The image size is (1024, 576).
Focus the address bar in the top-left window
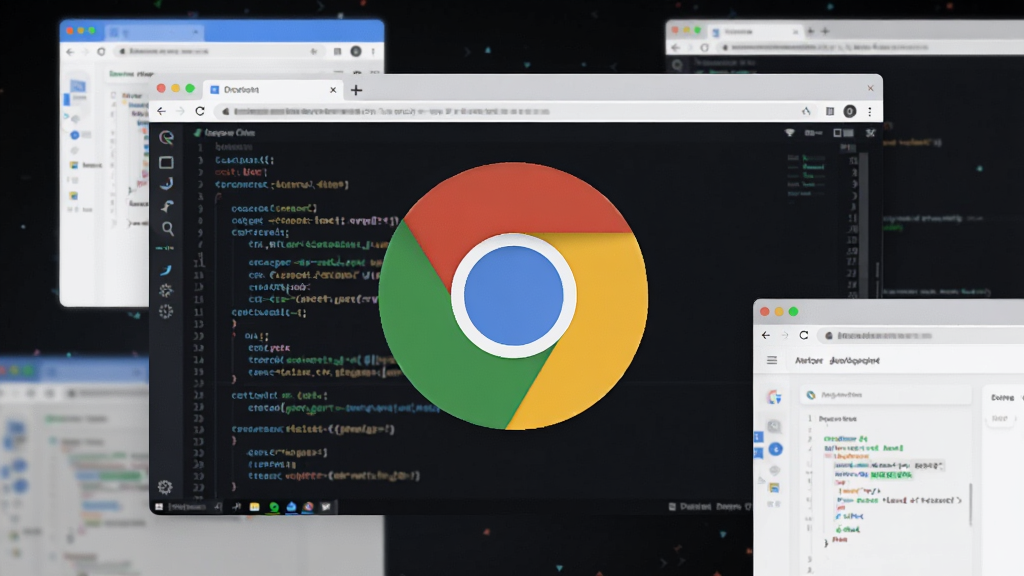pos(219,52)
